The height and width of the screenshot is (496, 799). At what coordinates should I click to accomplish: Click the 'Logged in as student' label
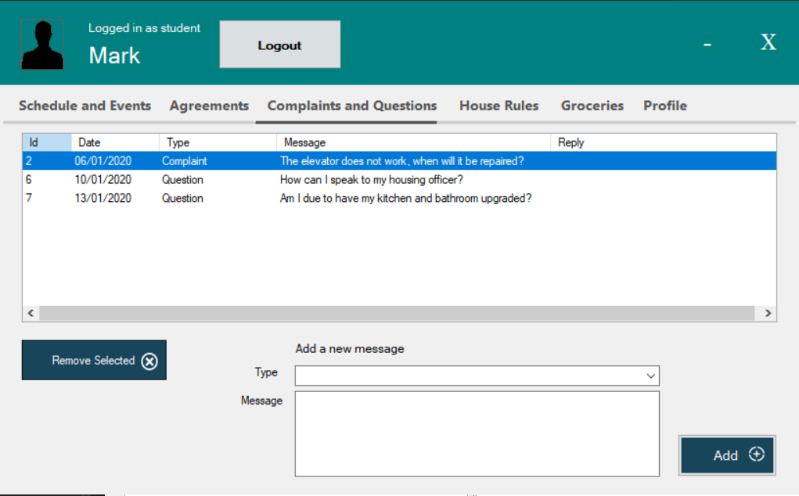[x=144, y=28]
